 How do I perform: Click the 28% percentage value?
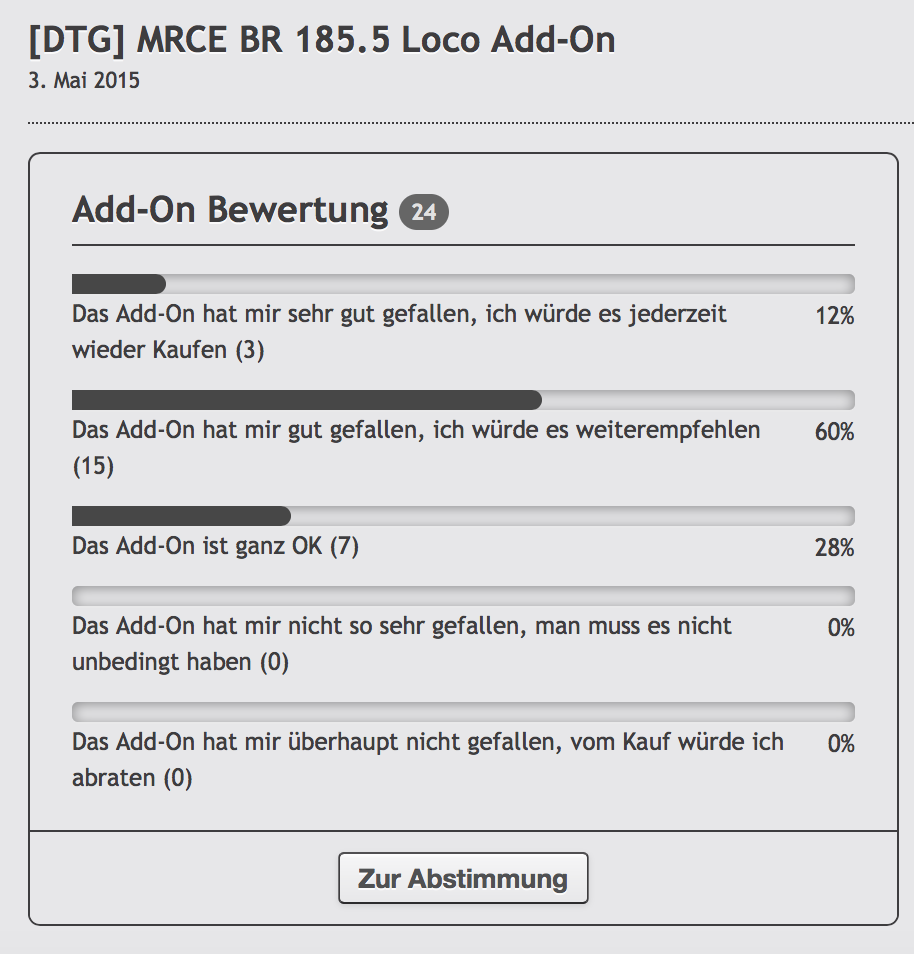834,548
